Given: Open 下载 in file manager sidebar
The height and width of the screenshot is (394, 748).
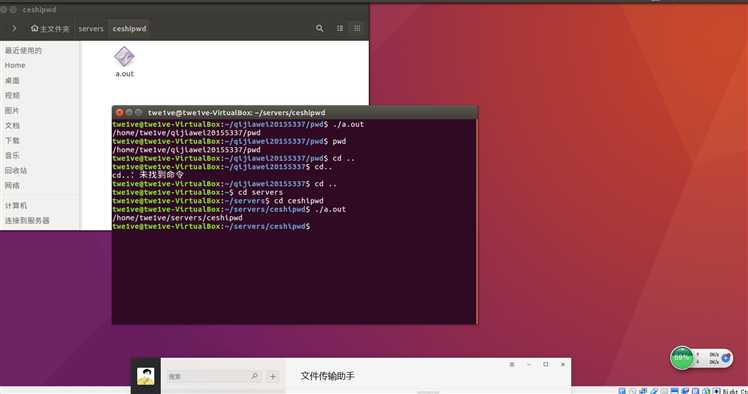Looking at the screenshot, I should coord(12,141).
